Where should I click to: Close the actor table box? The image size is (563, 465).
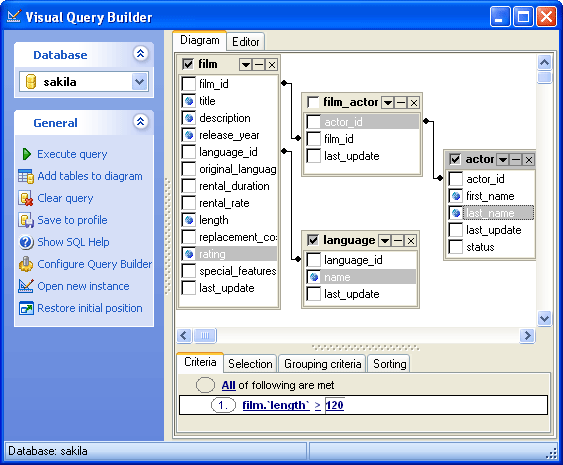[x=529, y=160]
